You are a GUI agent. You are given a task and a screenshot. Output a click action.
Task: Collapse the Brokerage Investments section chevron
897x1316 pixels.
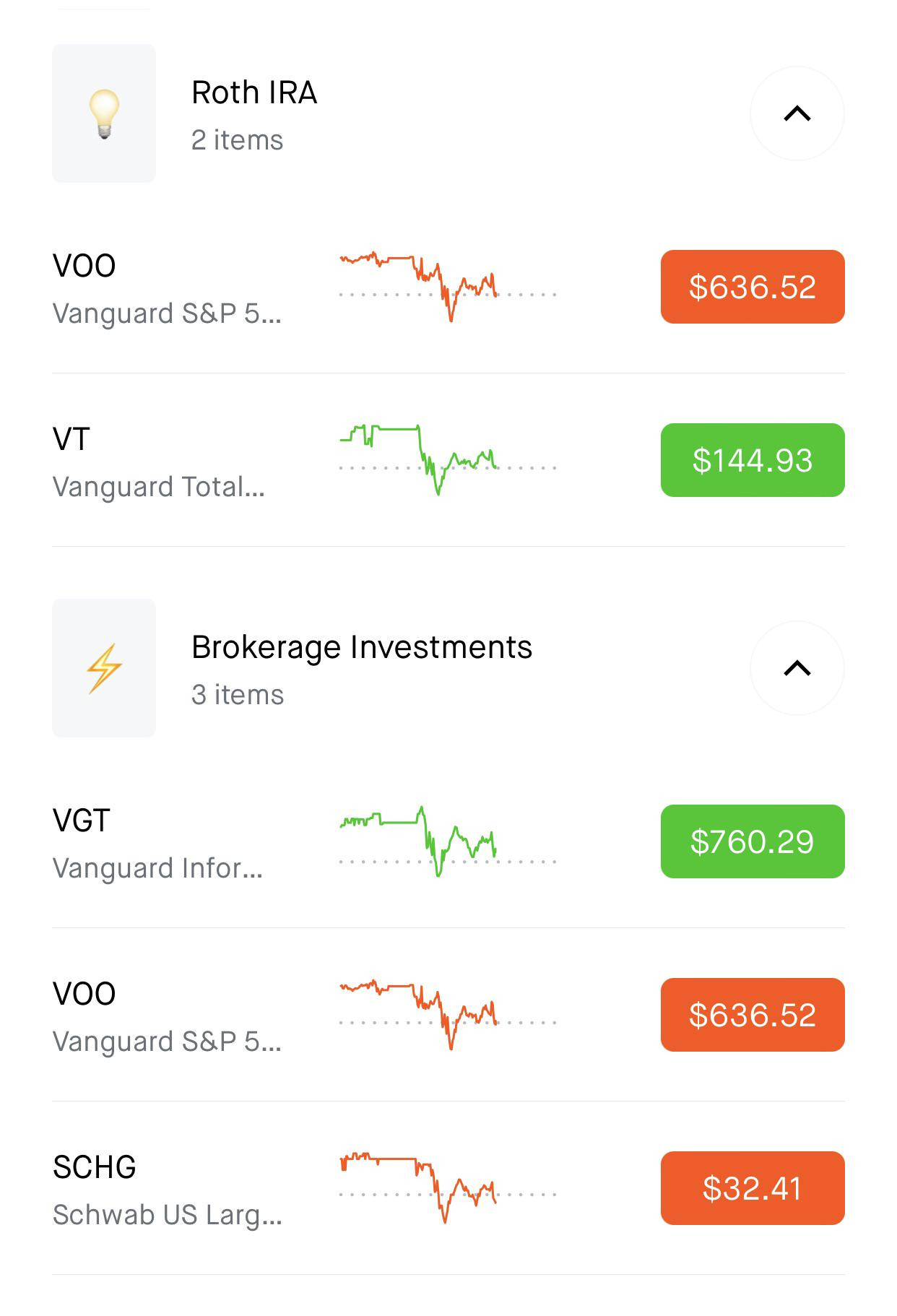pyautogui.click(x=797, y=668)
